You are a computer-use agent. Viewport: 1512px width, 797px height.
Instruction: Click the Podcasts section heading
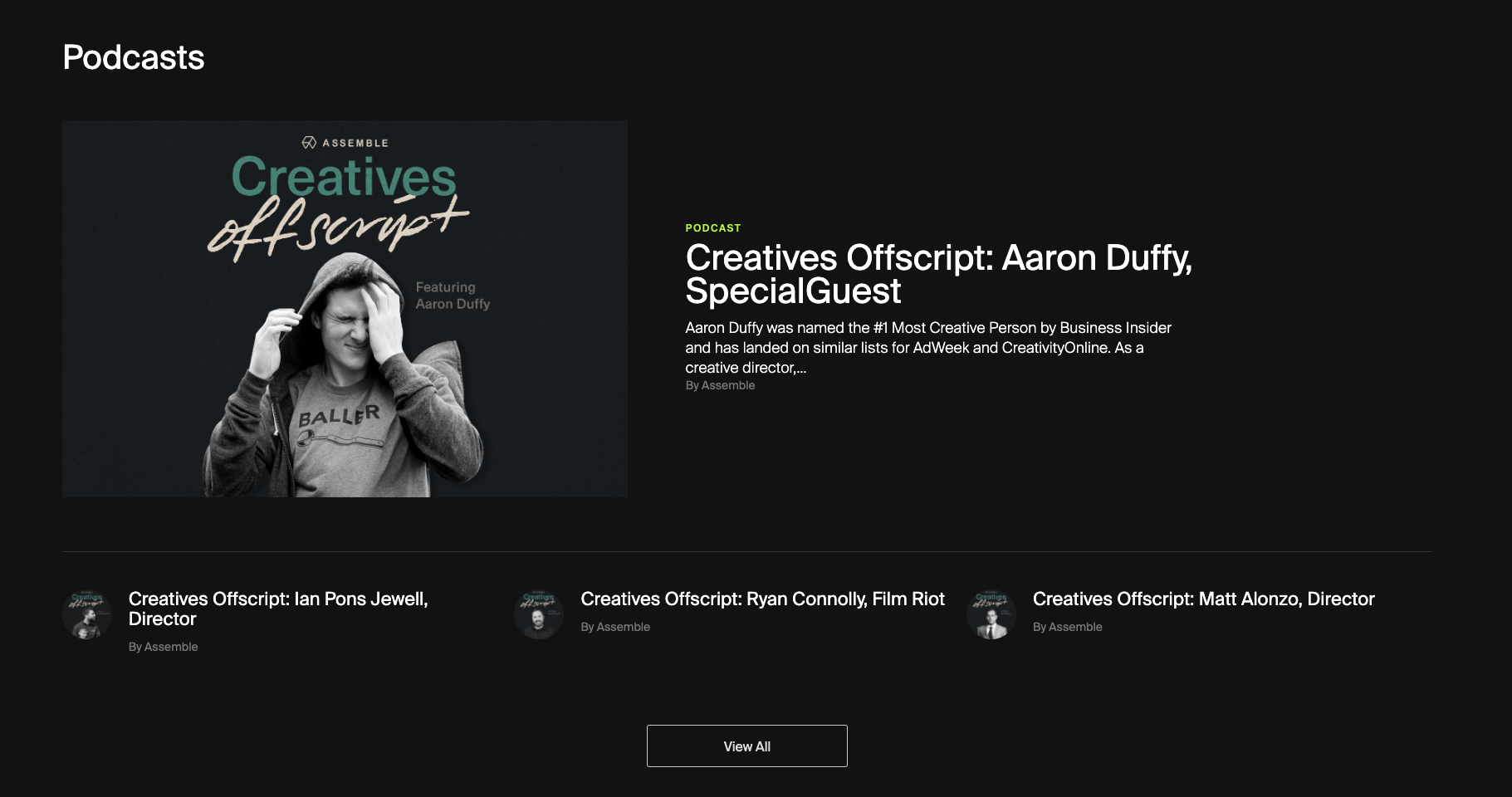click(134, 57)
